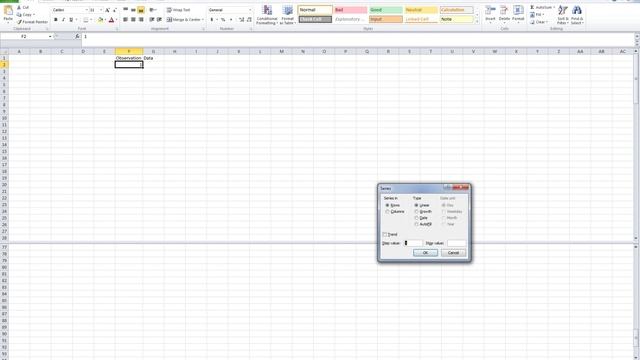Expand the cell styles gallery More arrow
Screen dimensions: 640x360
point(477,21)
